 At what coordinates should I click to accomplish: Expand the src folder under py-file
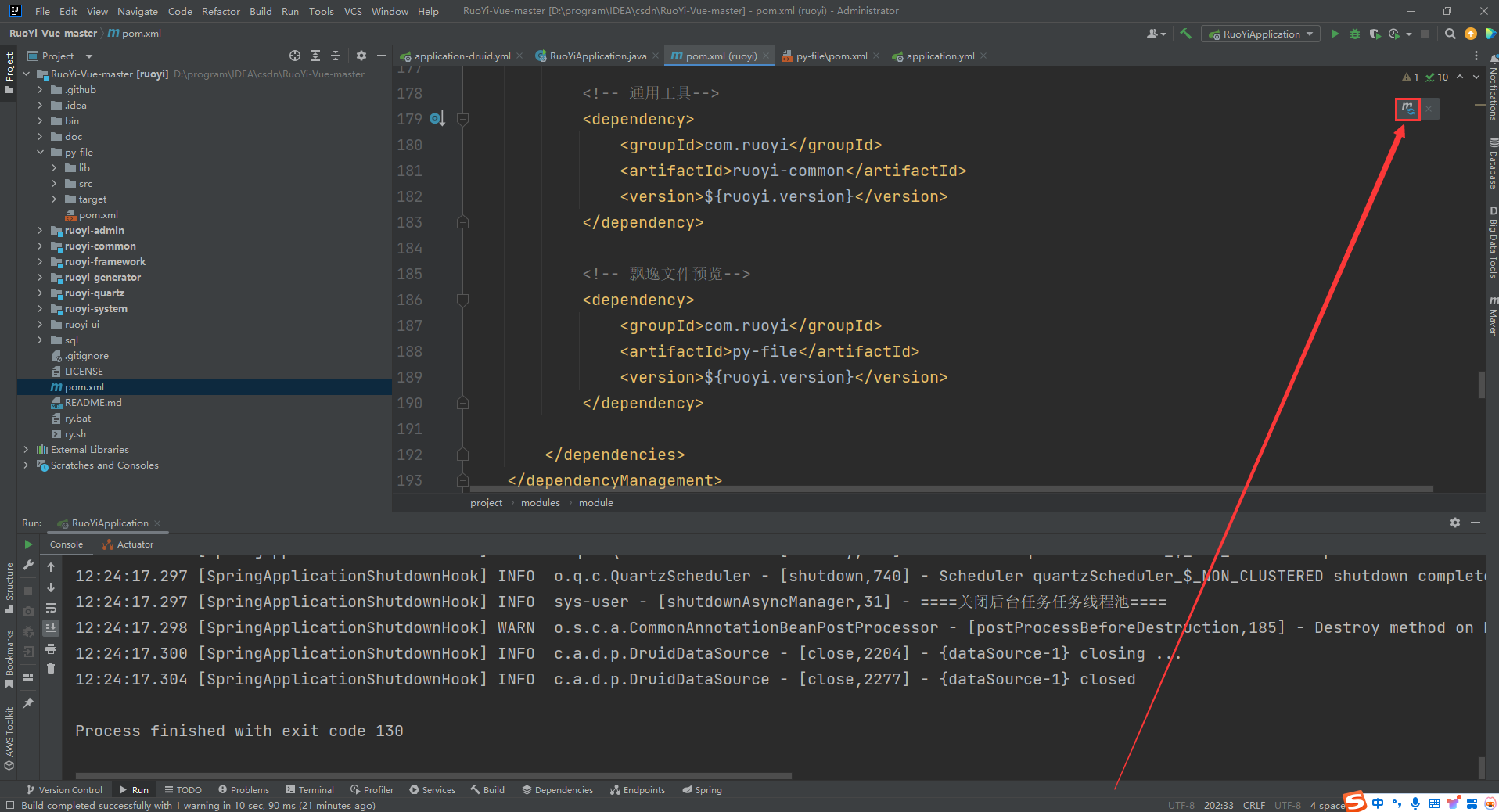click(54, 184)
